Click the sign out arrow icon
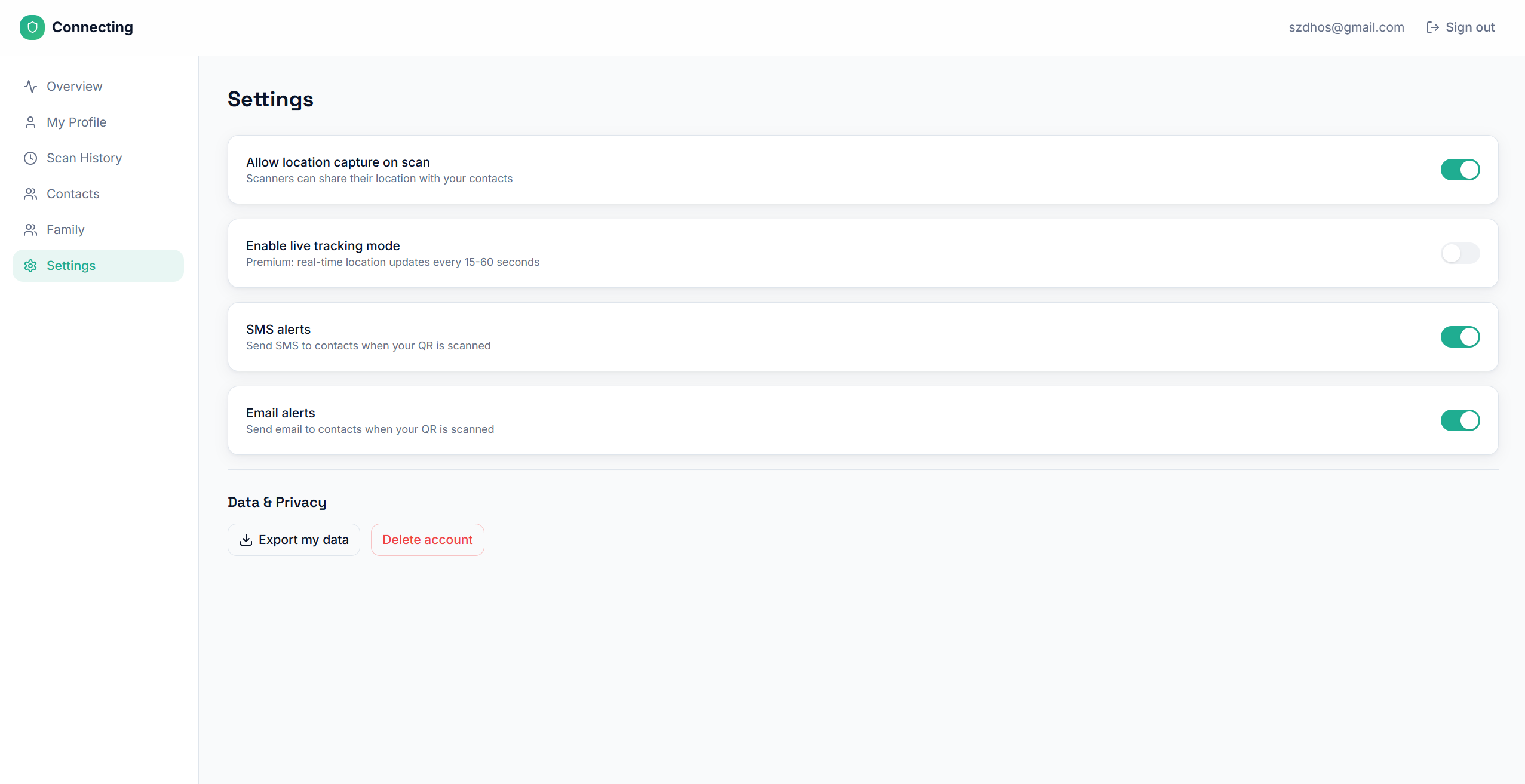Viewport: 1525px width, 784px height. [x=1432, y=27]
